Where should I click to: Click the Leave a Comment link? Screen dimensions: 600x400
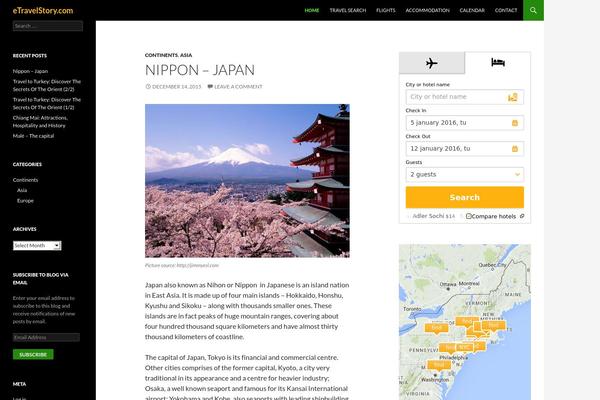pyautogui.click(x=238, y=87)
